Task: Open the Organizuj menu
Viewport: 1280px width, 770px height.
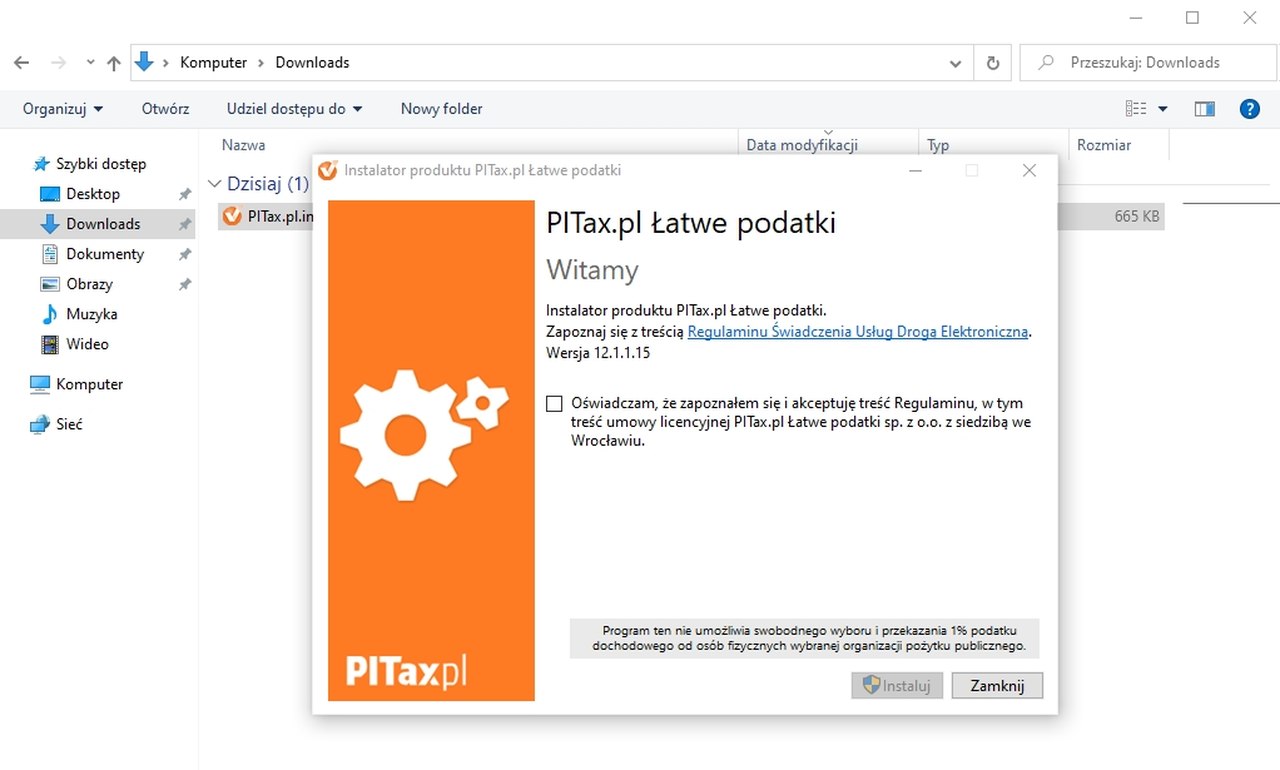Action: (63, 109)
